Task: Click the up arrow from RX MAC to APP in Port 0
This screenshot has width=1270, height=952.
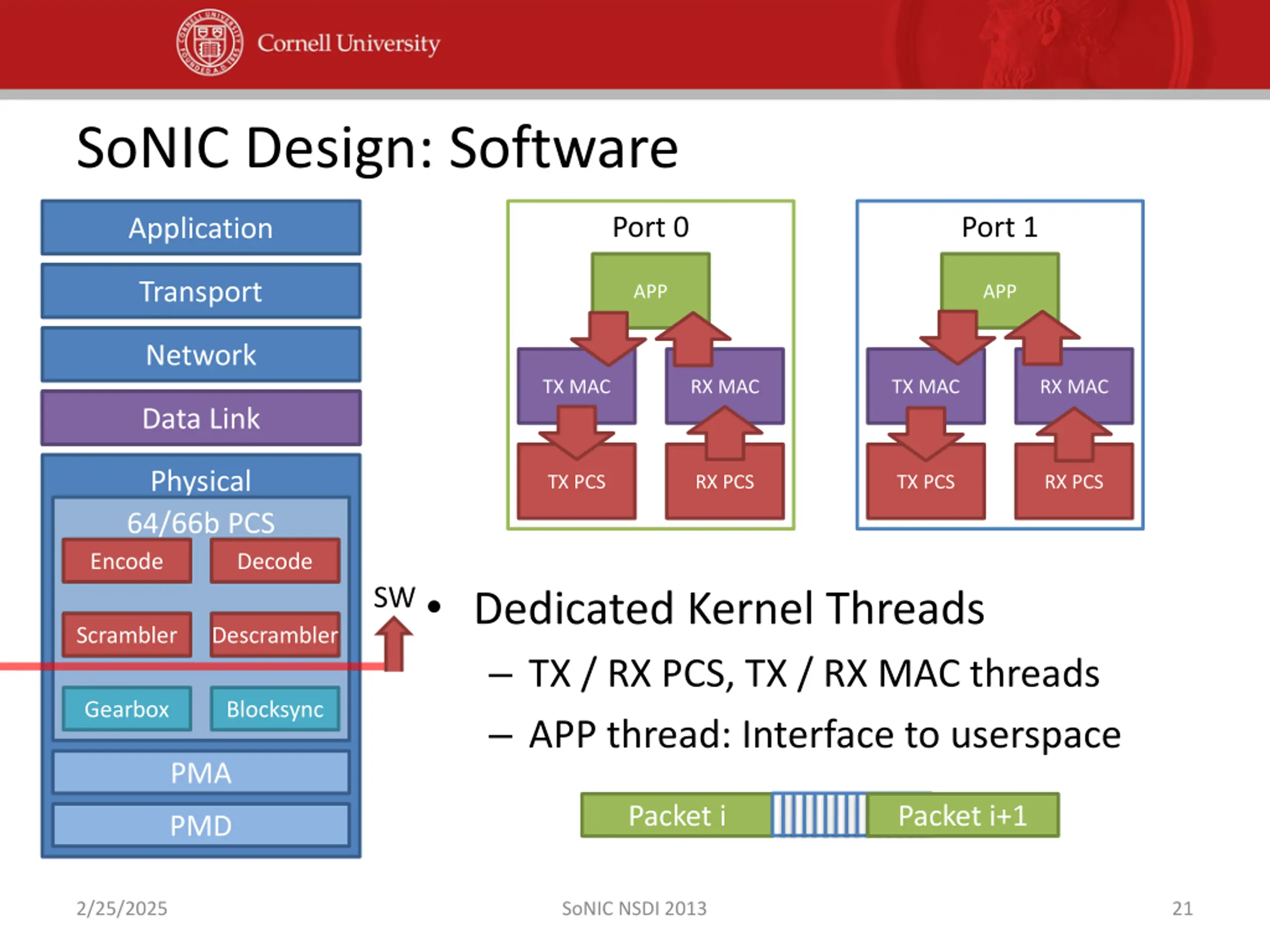Action: (x=693, y=339)
